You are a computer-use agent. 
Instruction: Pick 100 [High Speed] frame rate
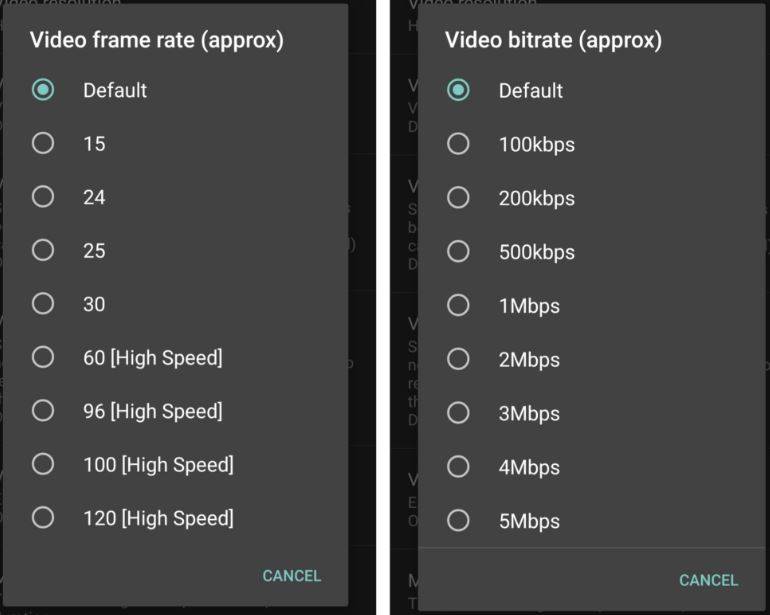[43, 464]
